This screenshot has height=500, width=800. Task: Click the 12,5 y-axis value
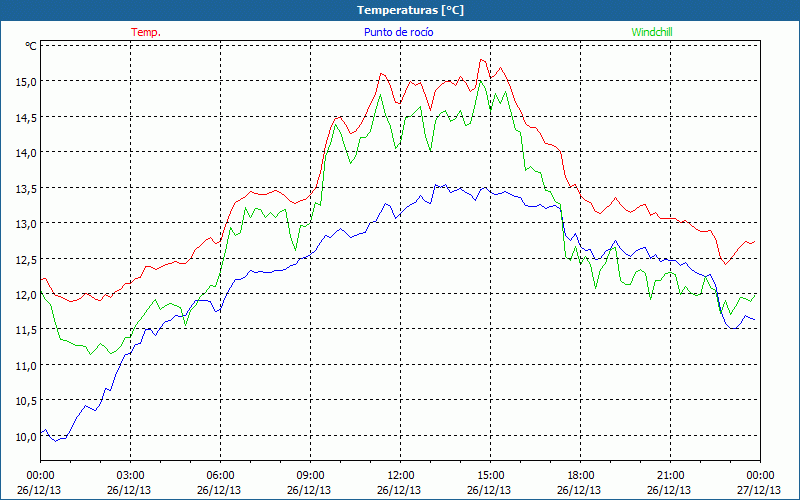(x=27, y=260)
